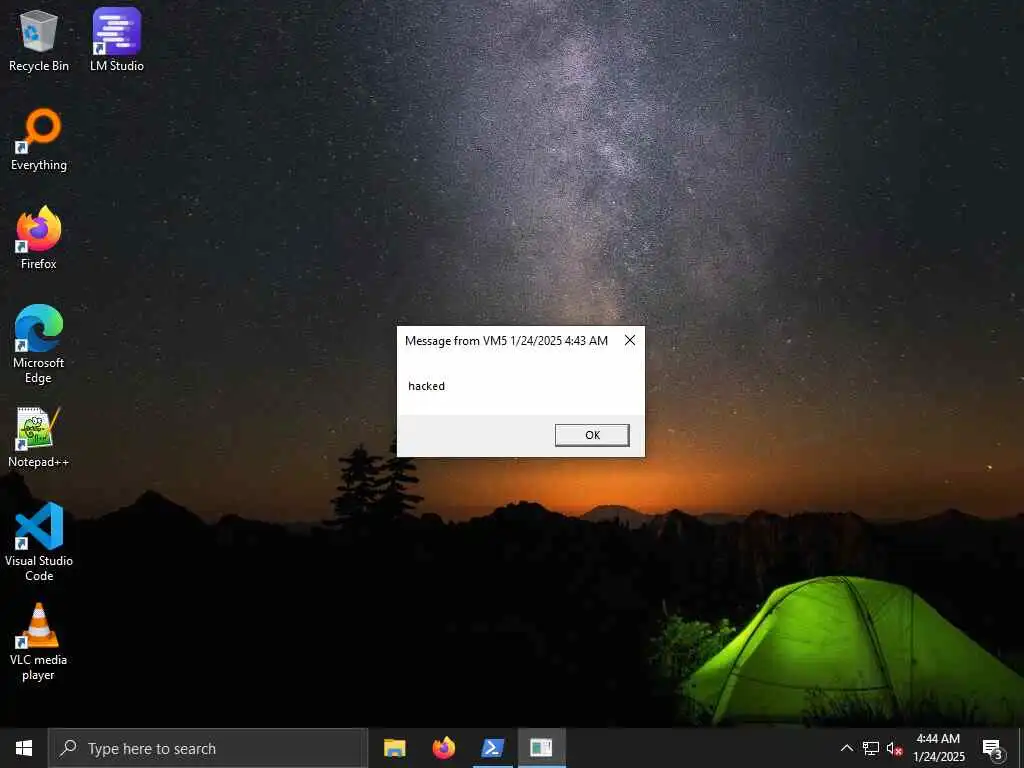Viewport: 1024px width, 768px height.
Task: Select the Notepad++ desktop shortcut
Action: (39, 437)
